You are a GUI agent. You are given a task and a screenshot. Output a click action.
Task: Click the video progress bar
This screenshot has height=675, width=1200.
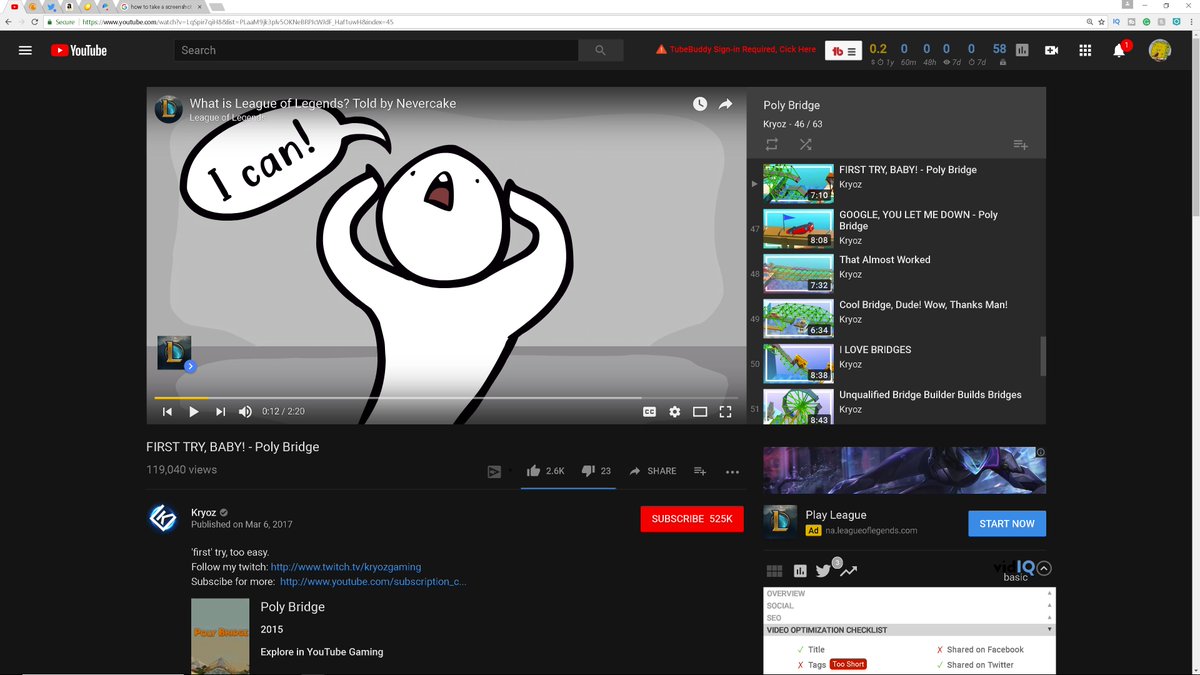445,397
